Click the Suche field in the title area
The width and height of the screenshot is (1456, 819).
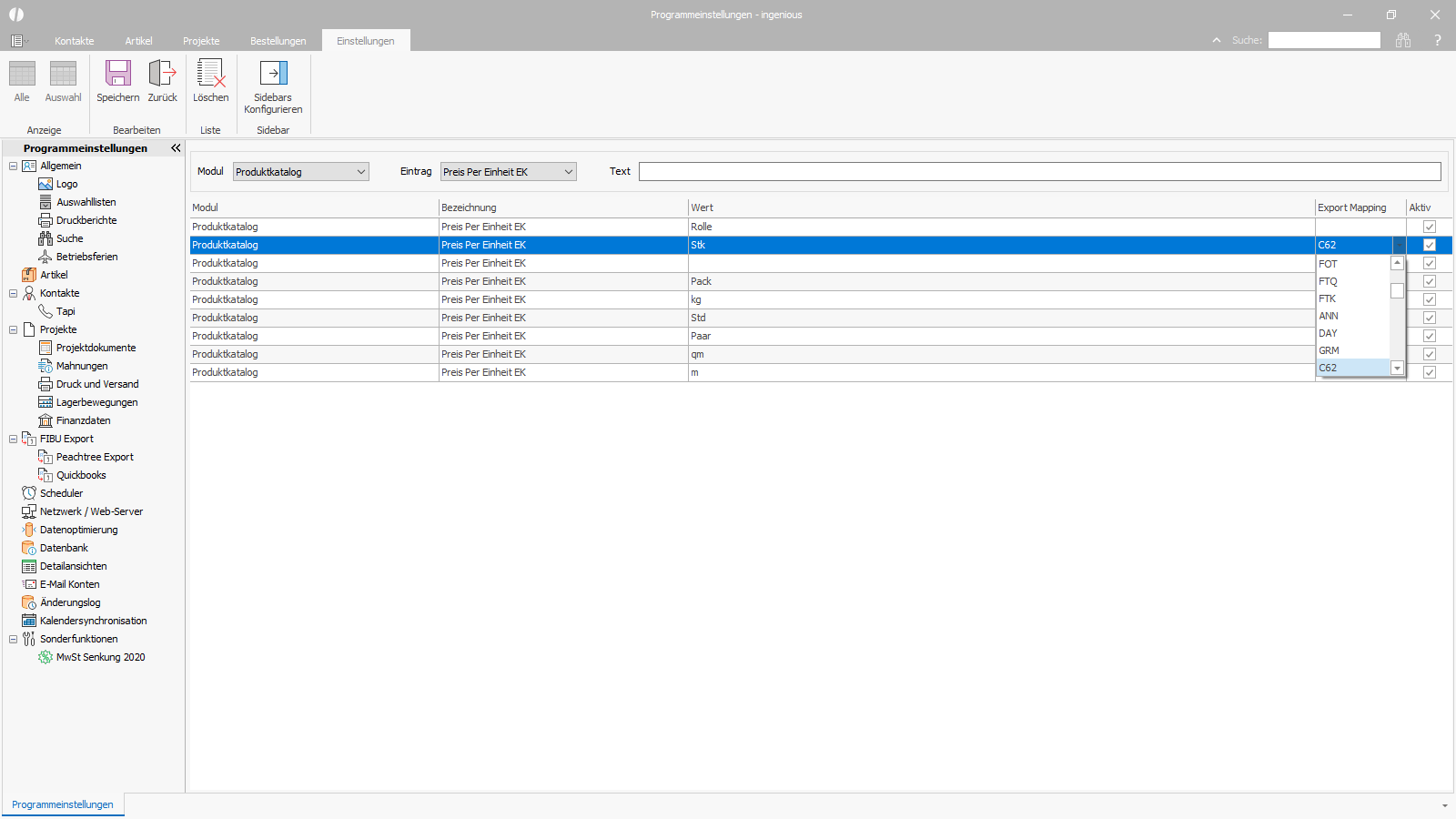point(1324,40)
